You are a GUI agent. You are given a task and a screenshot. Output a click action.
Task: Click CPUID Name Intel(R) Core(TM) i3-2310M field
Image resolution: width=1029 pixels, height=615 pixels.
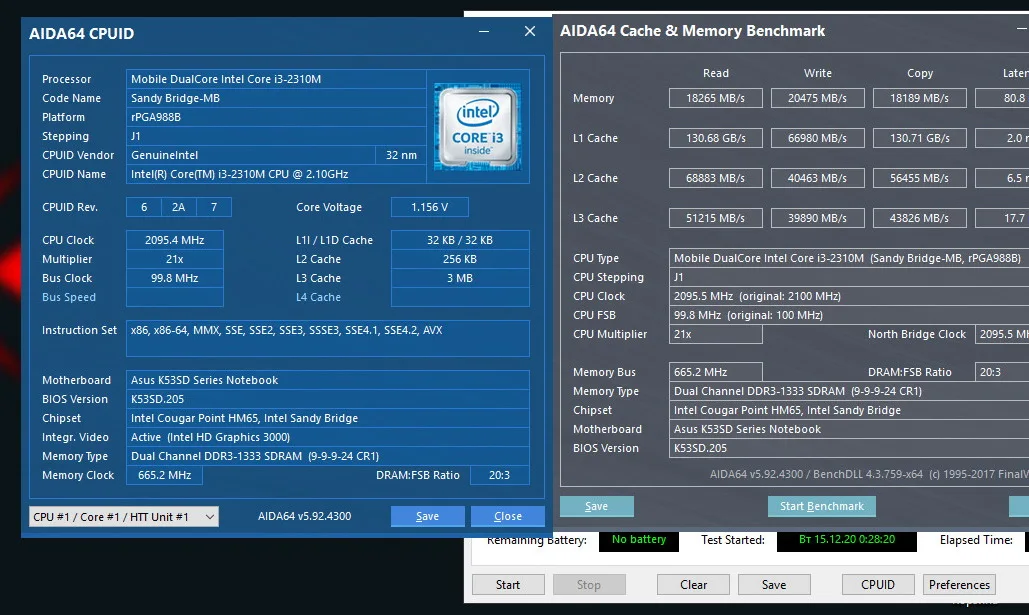click(276, 174)
